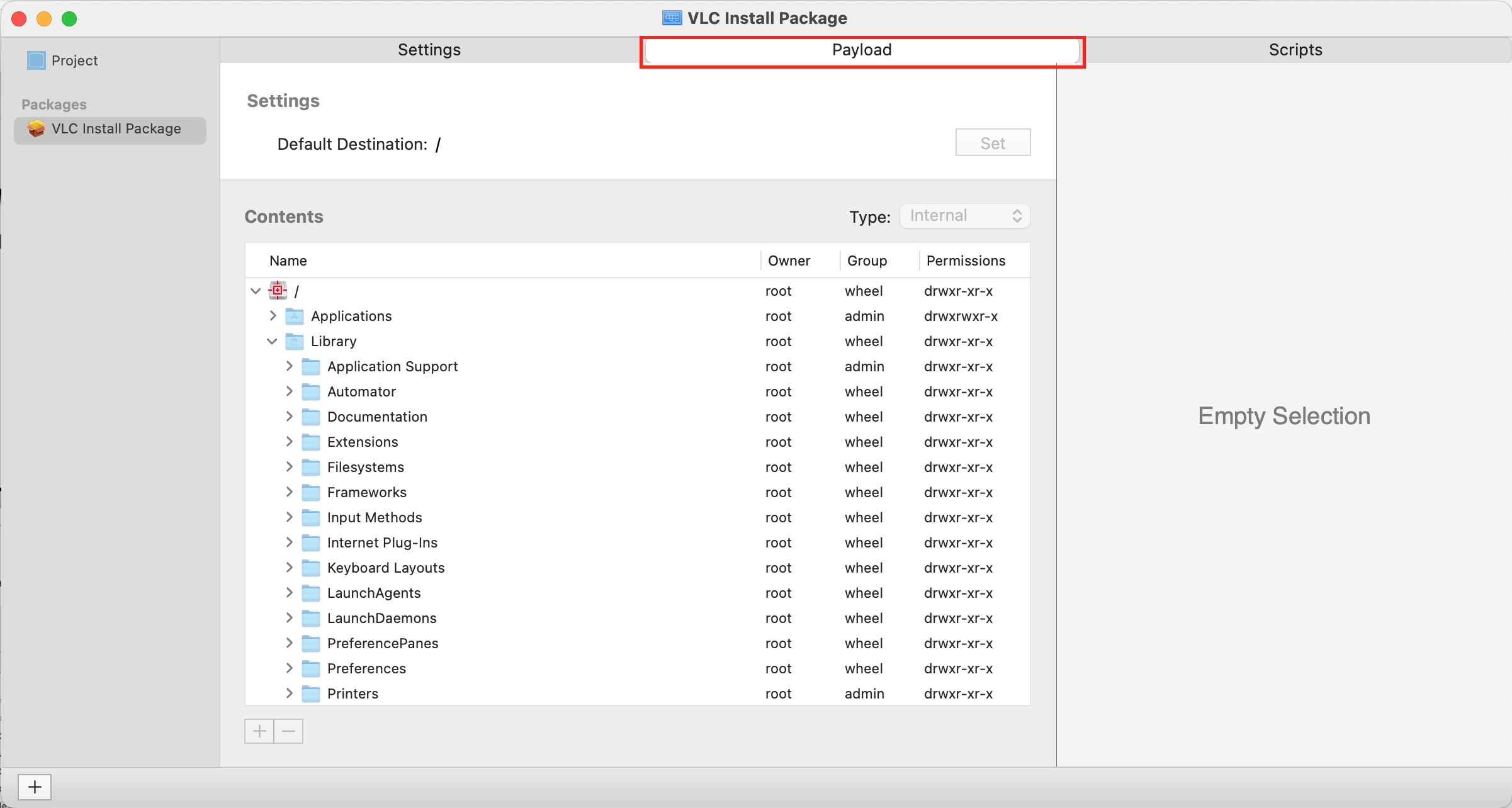Expand the Application Support folder
Viewport: 1512px width, 808px height.
tap(289, 366)
